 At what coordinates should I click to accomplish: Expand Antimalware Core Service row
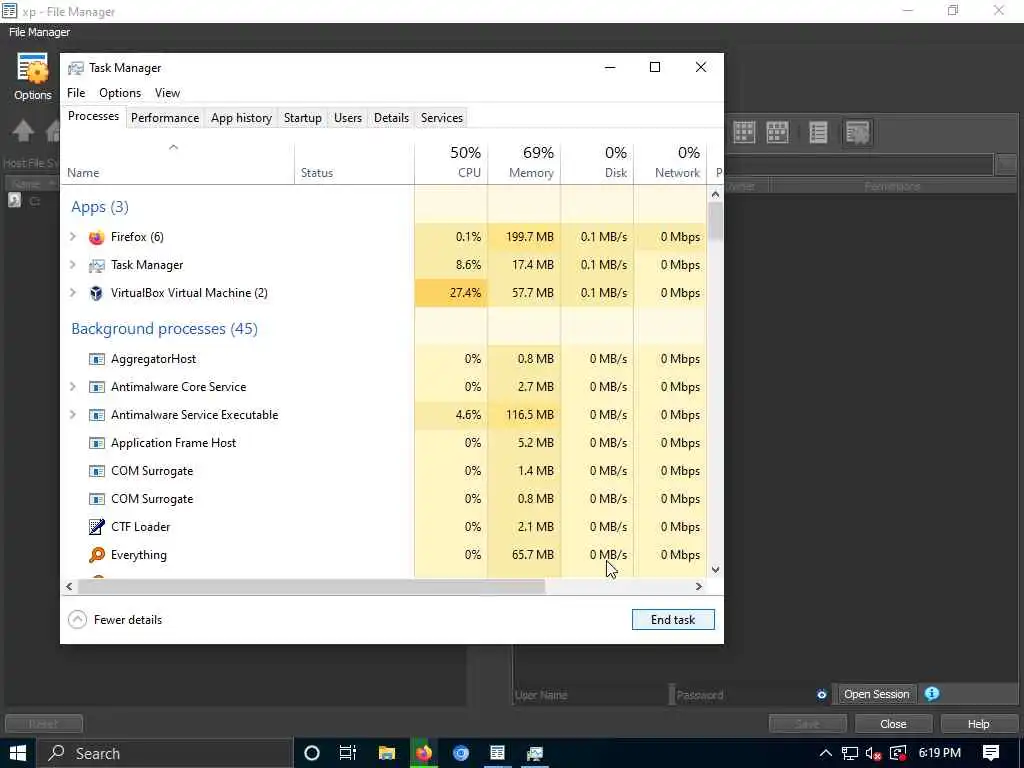[73, 387]
